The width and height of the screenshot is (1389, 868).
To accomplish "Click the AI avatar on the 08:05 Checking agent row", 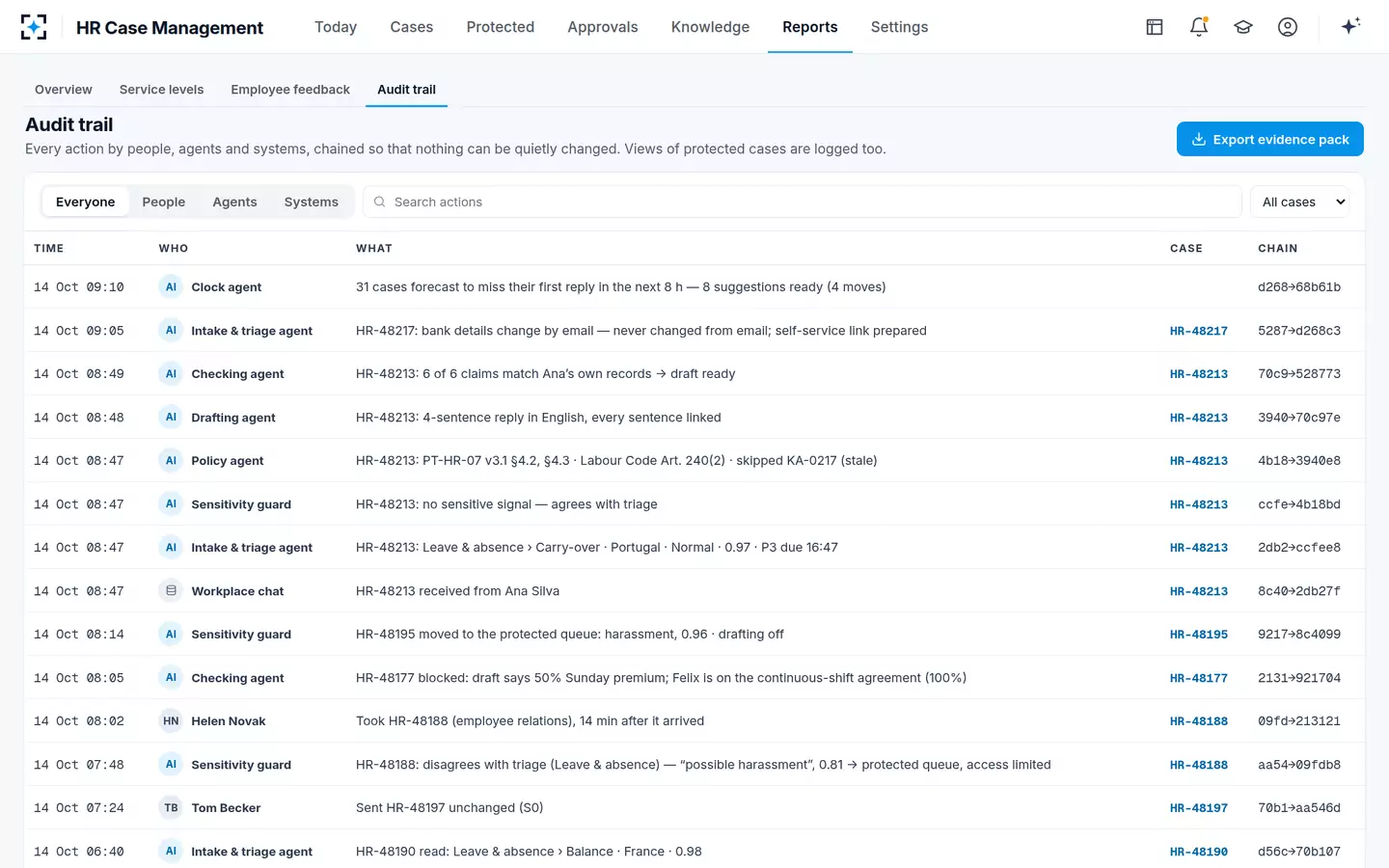I will pyautogui.click(x=171, y=677).
